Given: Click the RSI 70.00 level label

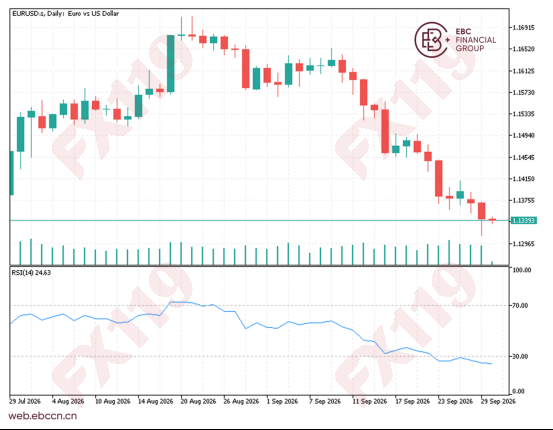Looking at the screenshot, I should tap(520, 305).
